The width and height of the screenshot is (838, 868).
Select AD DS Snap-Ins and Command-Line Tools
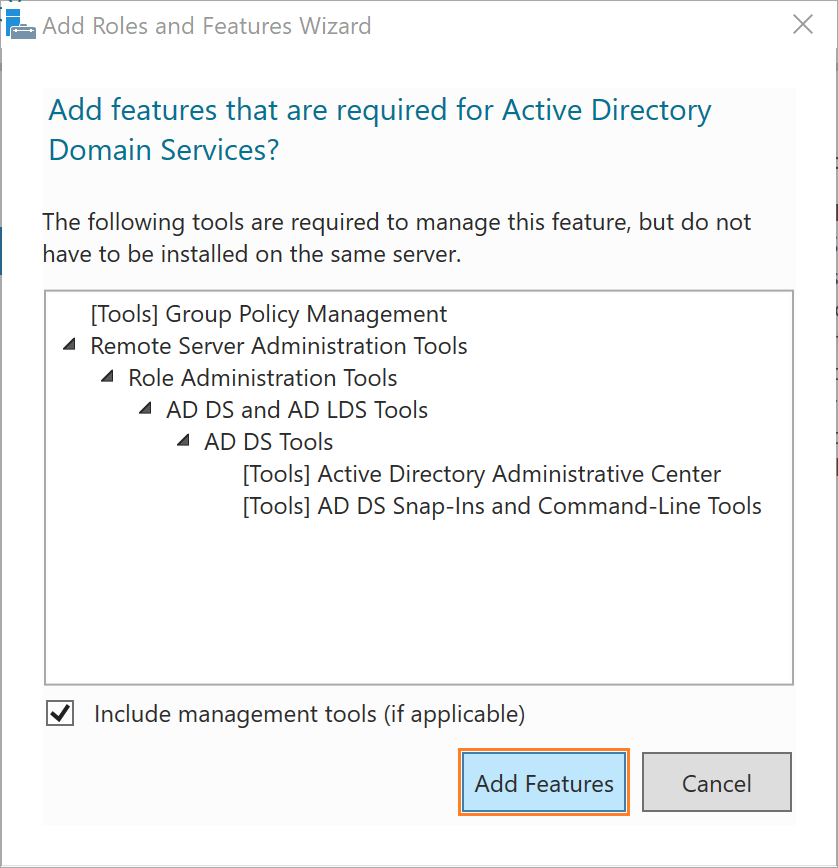click(x=502, y=507)
